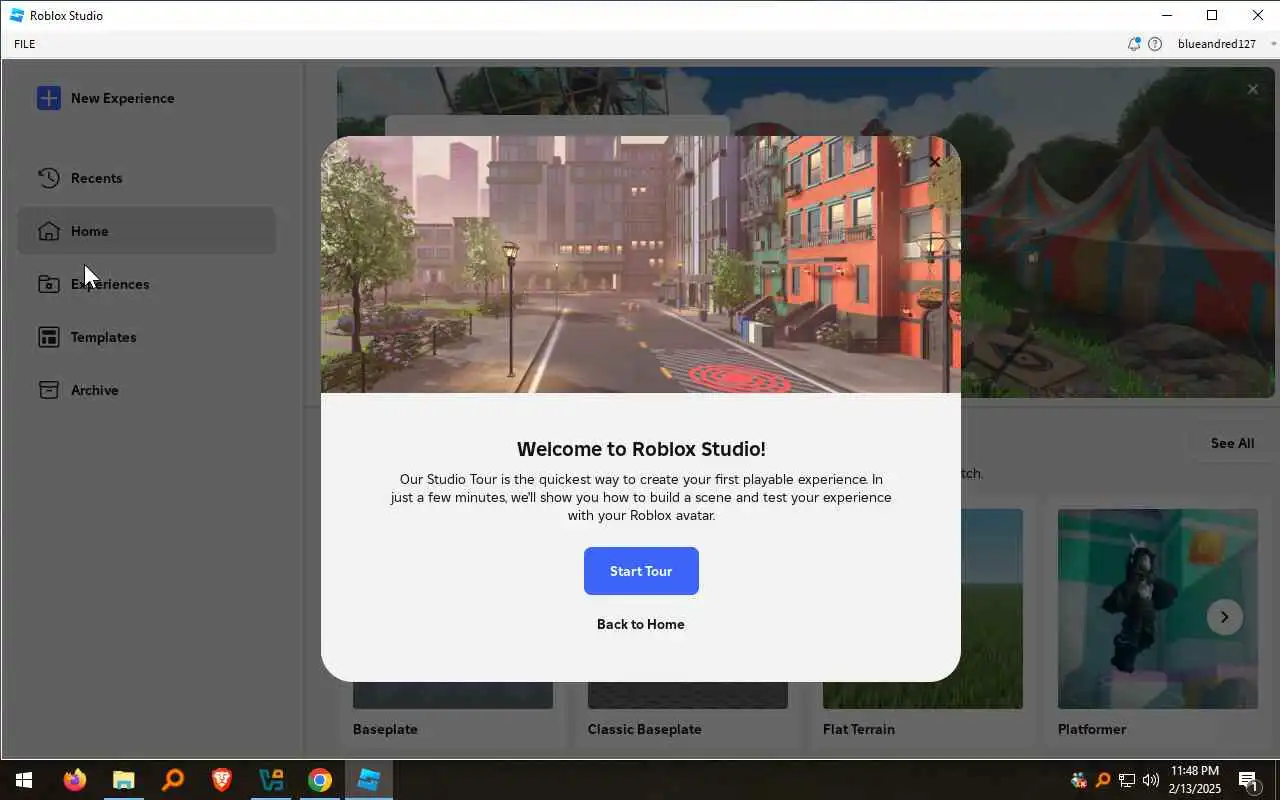Open the Windows Start menu

24,780
